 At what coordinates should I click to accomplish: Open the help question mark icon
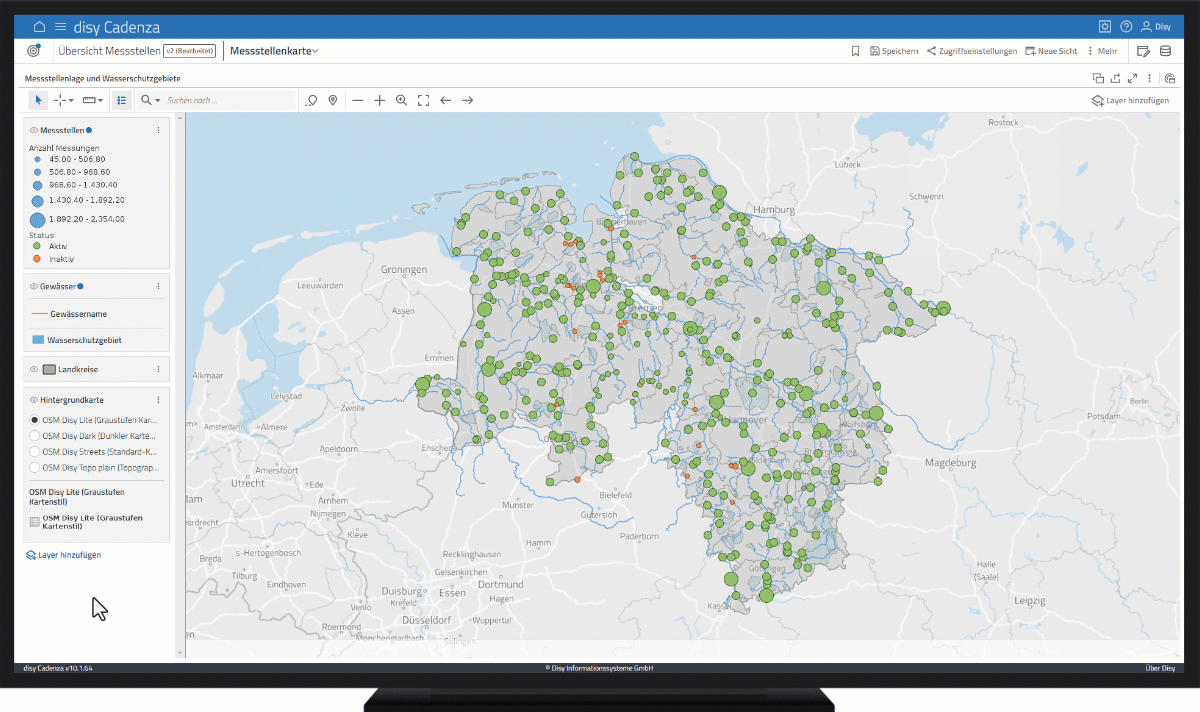point(1126,27)
